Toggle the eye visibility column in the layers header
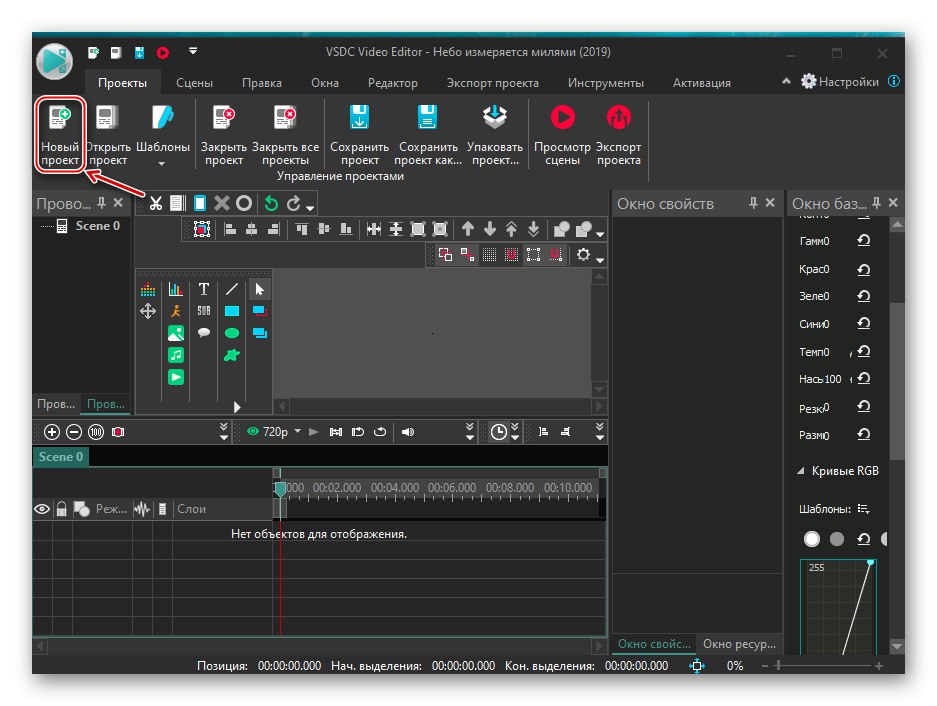The width and height of the screenshot is (937, 706). pos(42,509)
